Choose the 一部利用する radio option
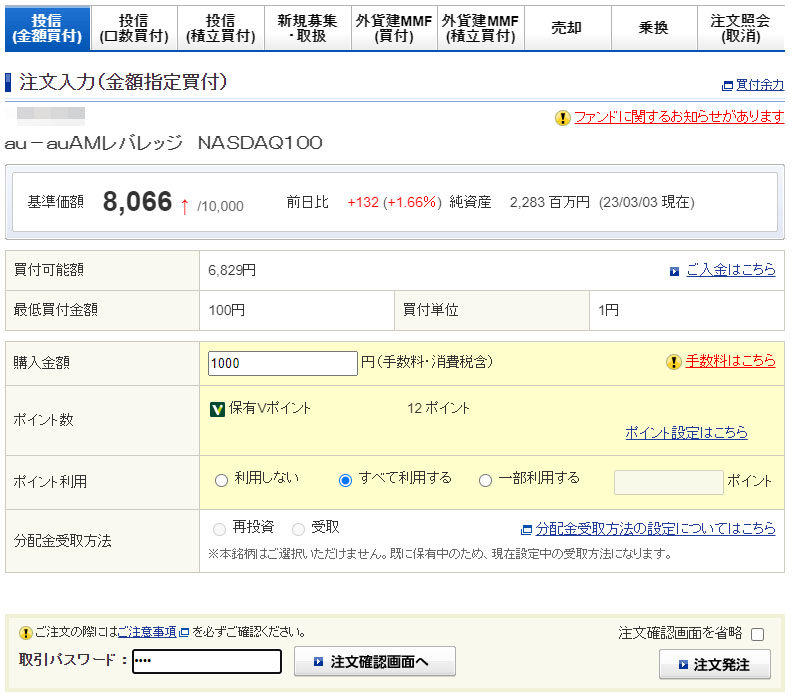 pos(486,480)
